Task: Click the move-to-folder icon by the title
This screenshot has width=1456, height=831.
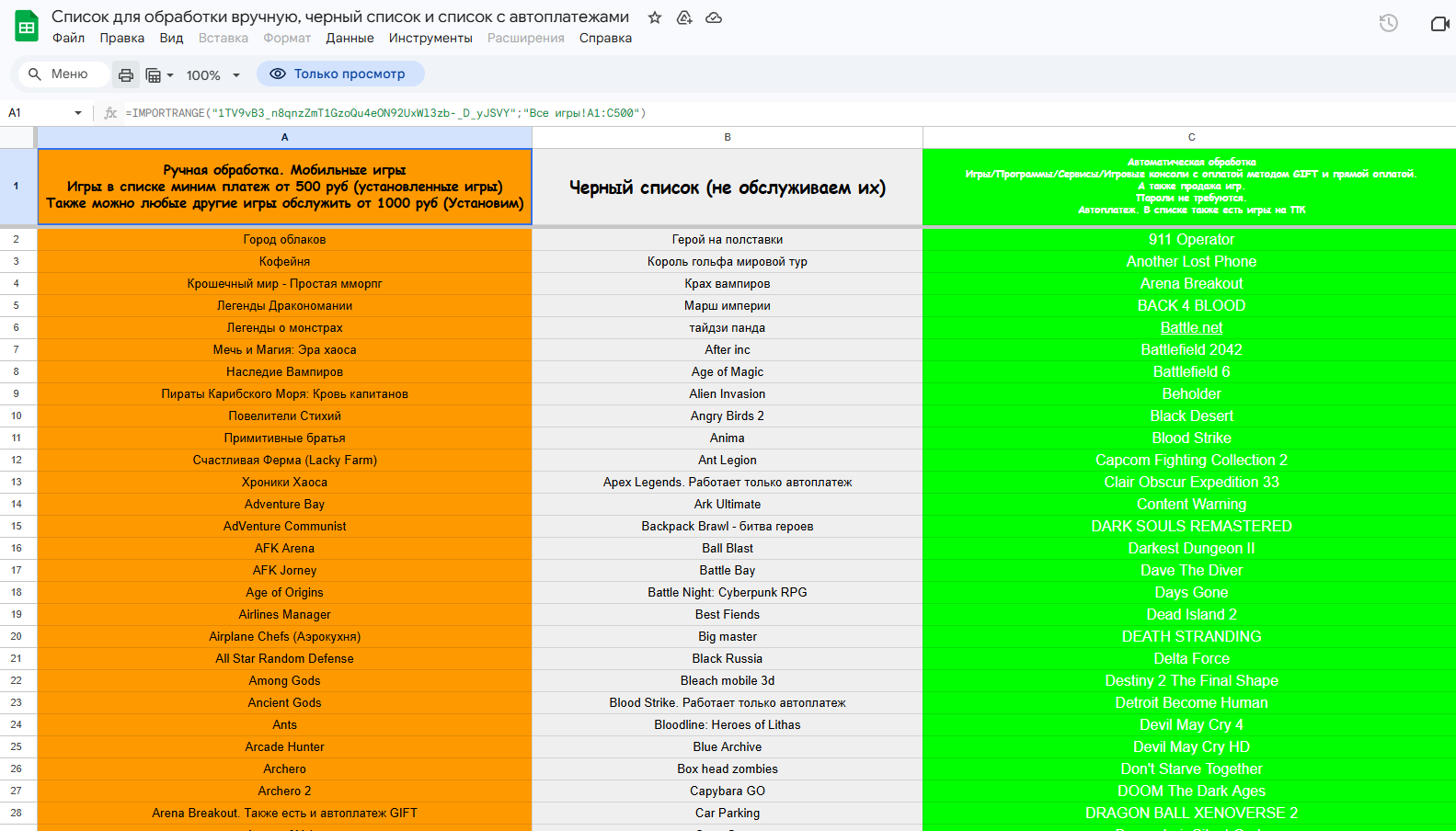Action: pos(684,17)
